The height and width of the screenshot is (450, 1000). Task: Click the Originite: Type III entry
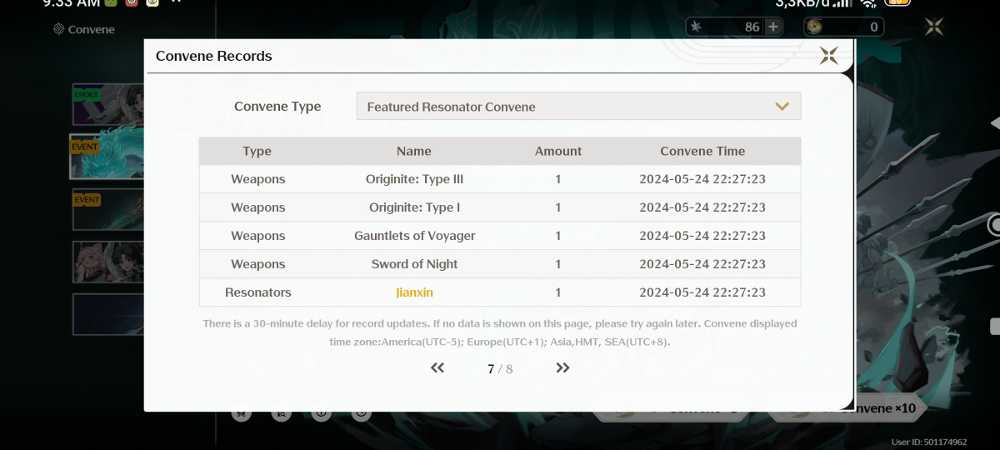click(x=415, y=179)
